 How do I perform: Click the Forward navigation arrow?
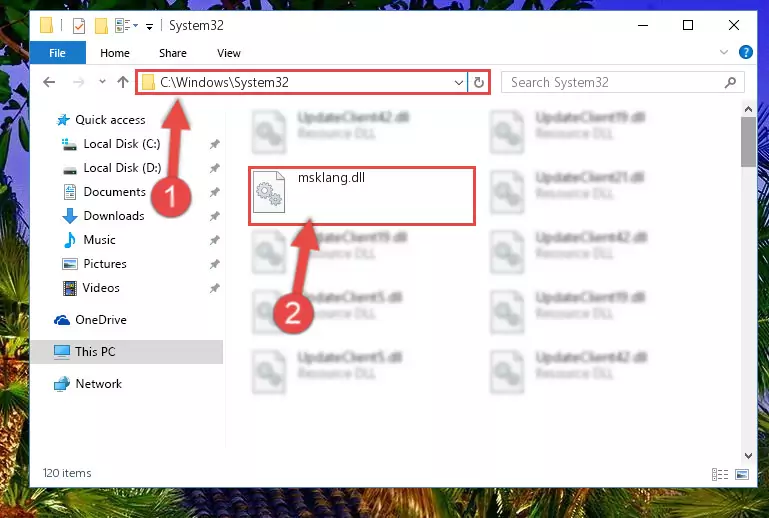(78, 82)
